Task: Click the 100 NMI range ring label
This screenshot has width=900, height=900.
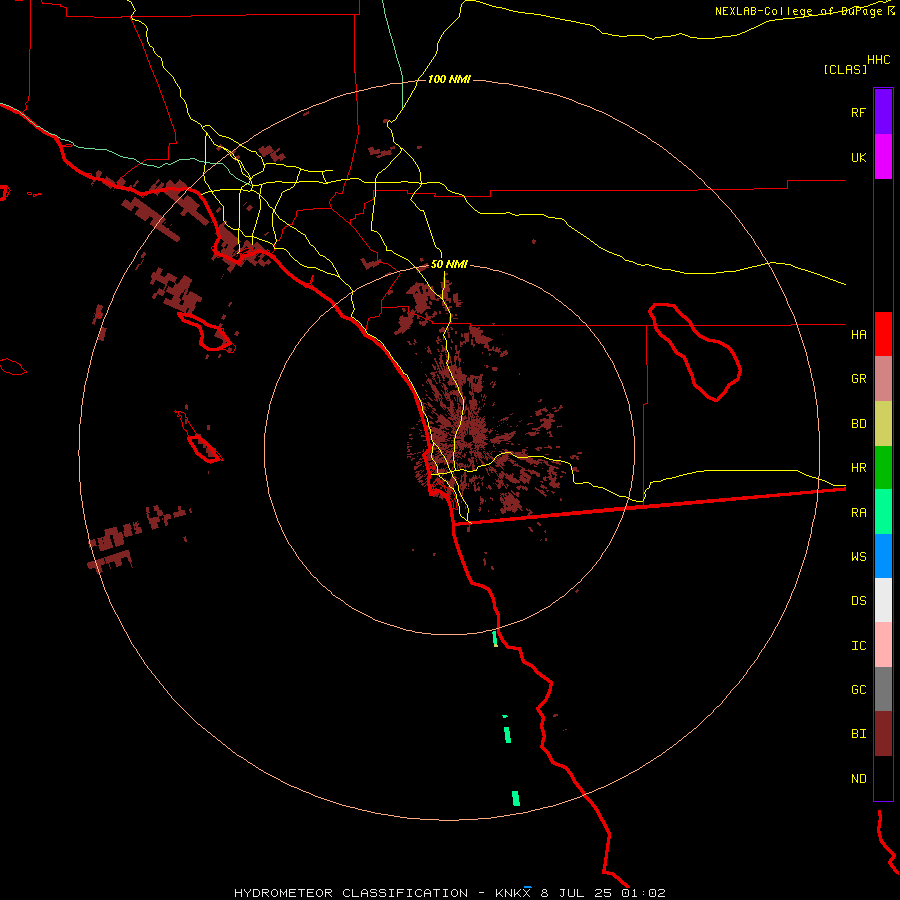Action: pos(449,79)
